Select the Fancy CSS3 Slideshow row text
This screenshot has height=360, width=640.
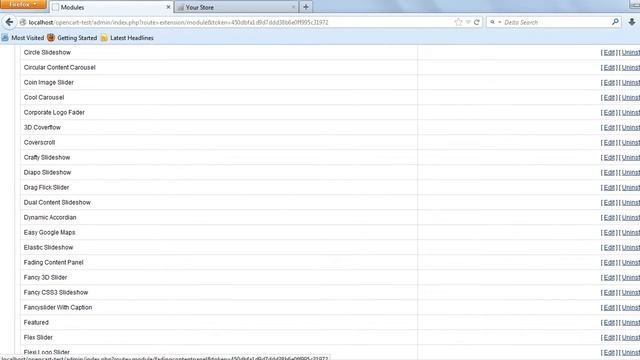pyautogui.click(x=56, y=293)
